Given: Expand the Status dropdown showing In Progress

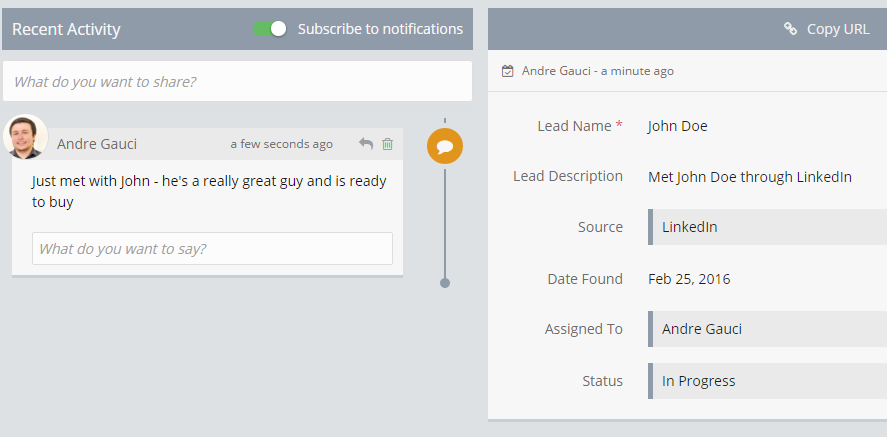Looking at the screenshot, I should [767, 381].
